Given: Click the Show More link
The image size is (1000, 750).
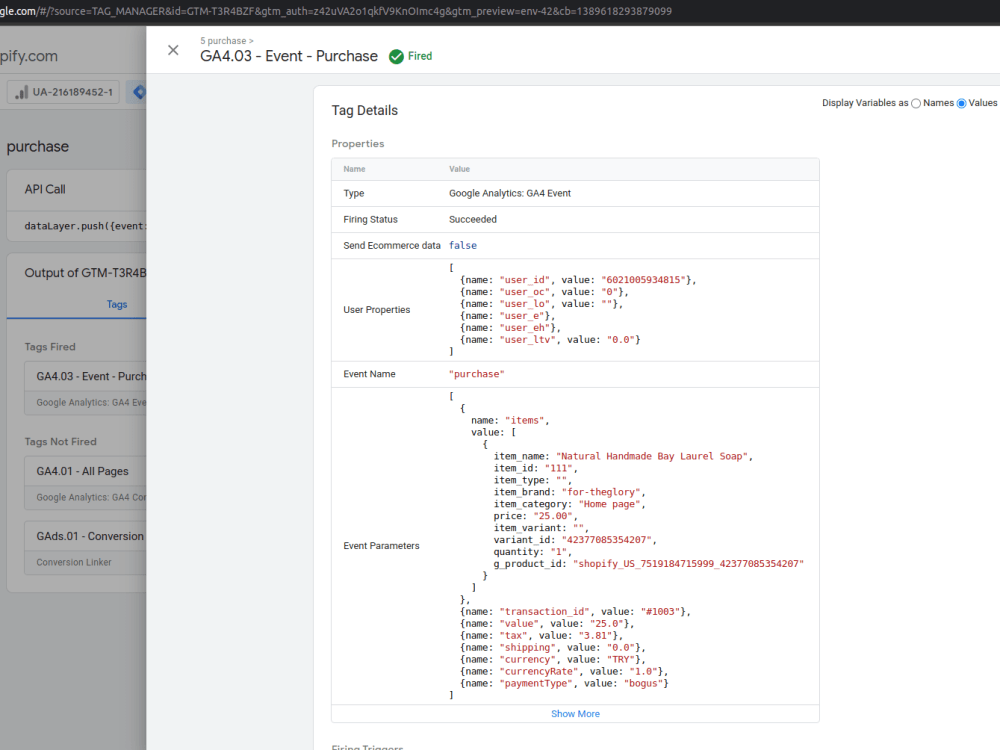Looking at the screenshot, I should click(575, 714).
